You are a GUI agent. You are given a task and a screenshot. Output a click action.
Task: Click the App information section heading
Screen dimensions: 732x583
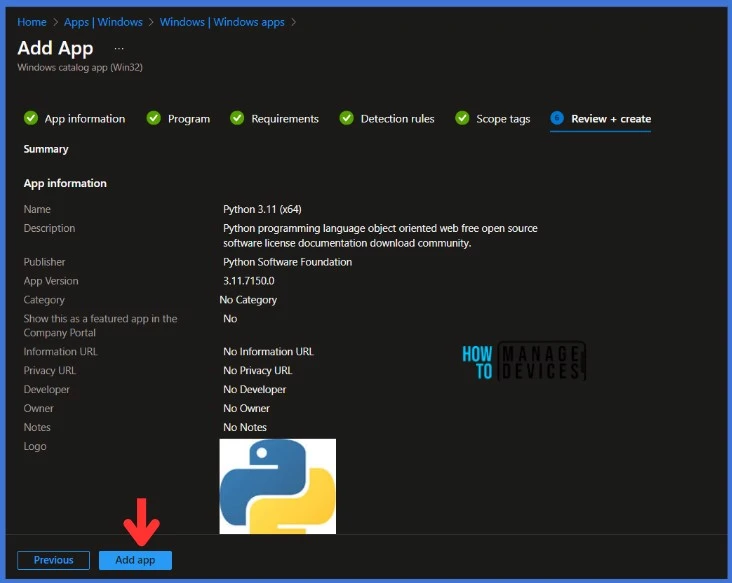click(x=65, y=183)
